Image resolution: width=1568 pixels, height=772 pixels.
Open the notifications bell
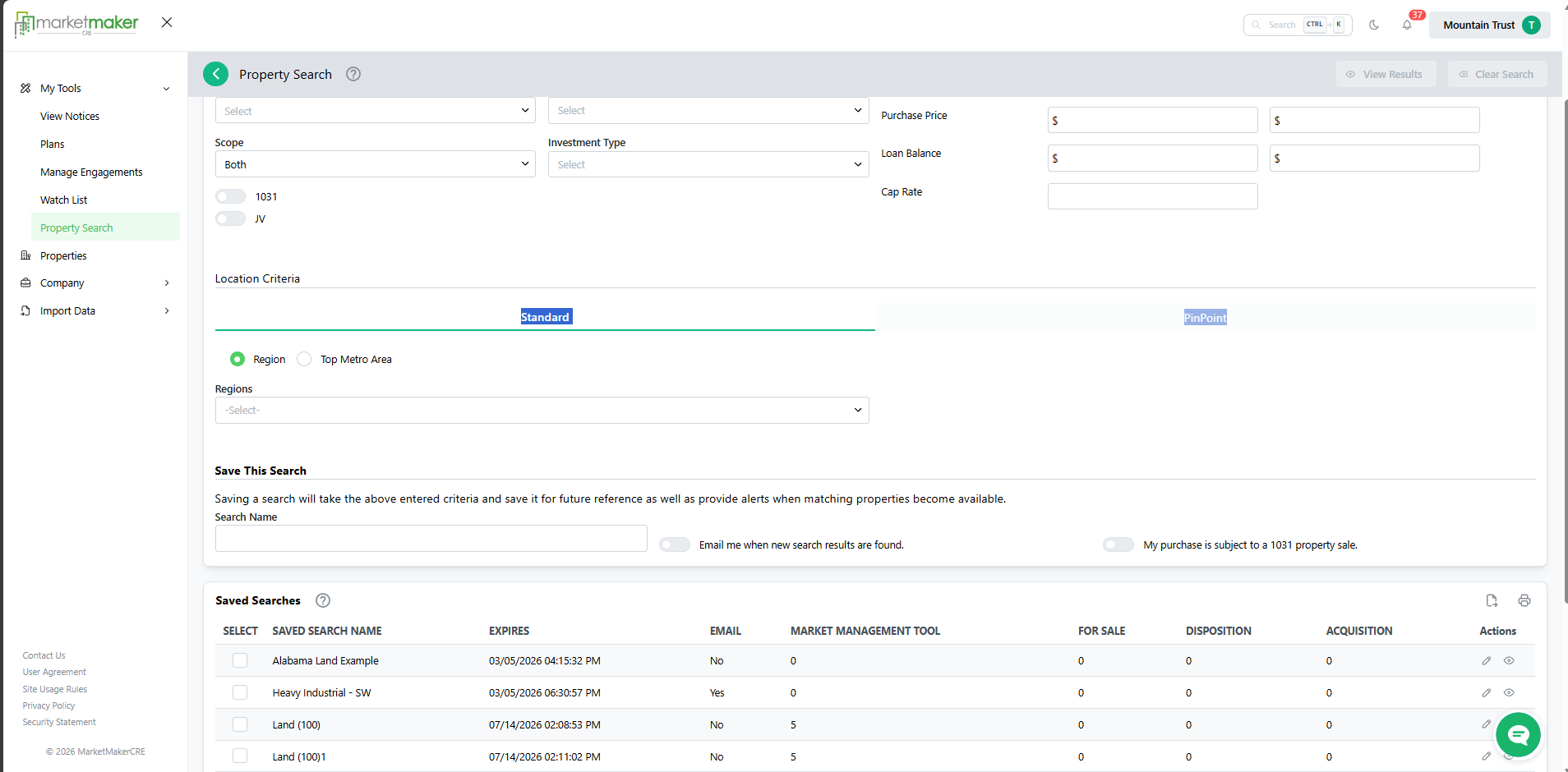coord(1407,25)
